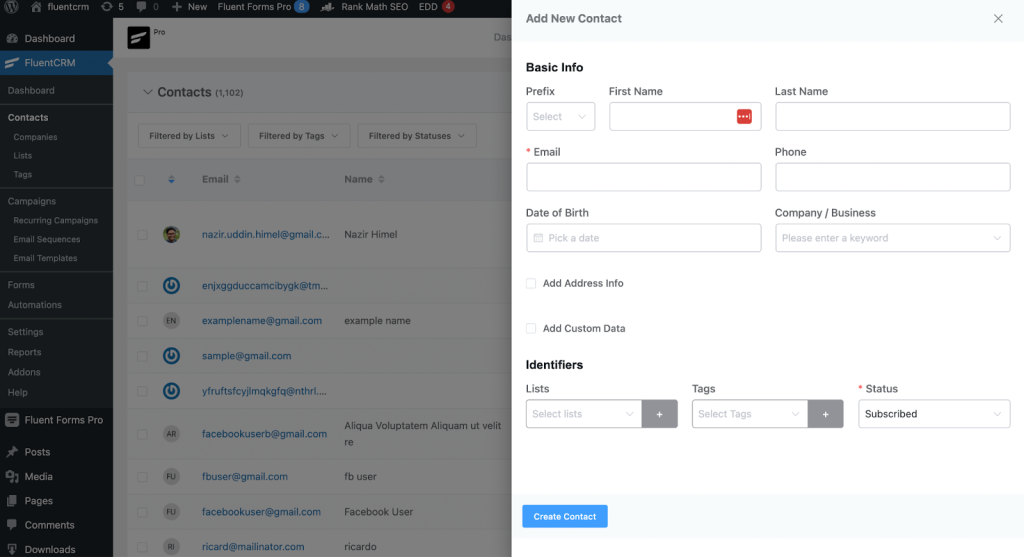Open Email Templates in sidebar
This screenshot has height=557, width=1024.
45,259
